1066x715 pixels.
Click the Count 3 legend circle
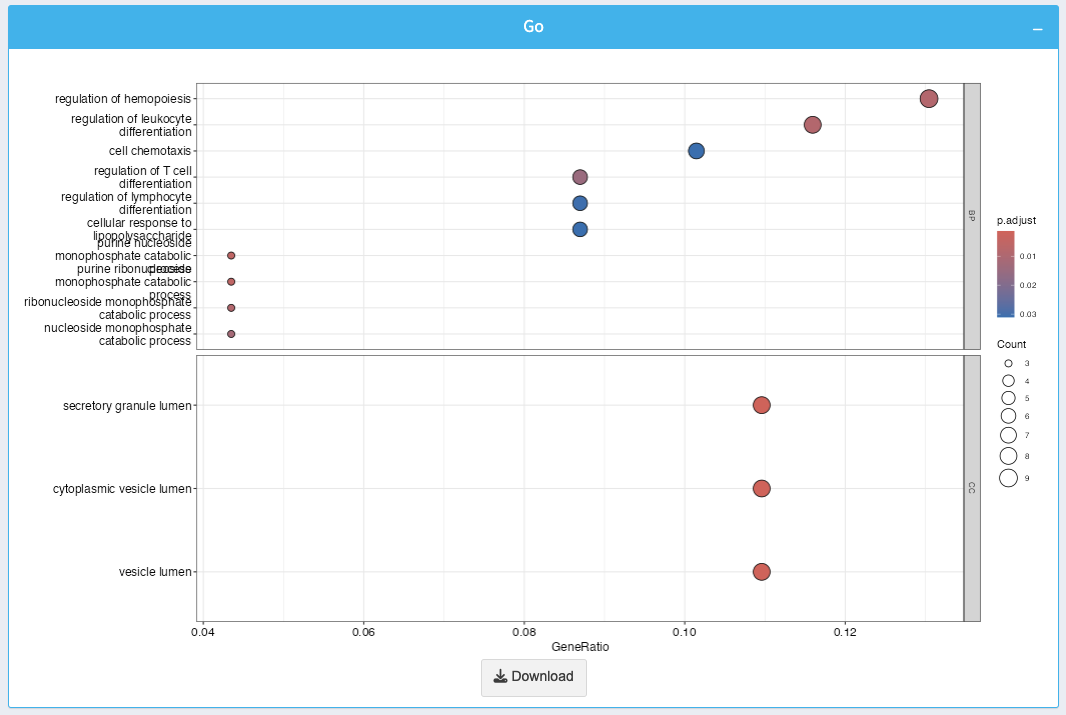(x=1008, y=364)
